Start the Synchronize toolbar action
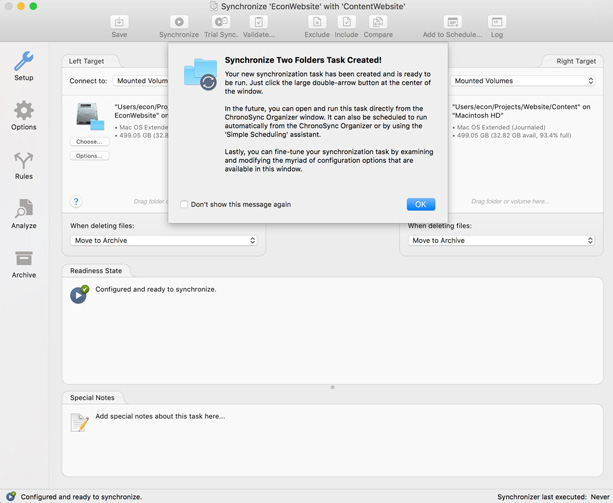613x503 pixels. [x=179, y=22]
